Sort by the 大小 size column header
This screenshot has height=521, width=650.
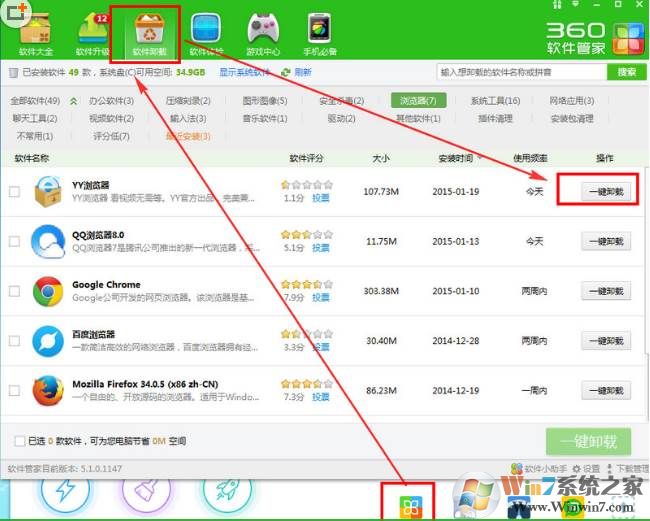tap(381, 158)
